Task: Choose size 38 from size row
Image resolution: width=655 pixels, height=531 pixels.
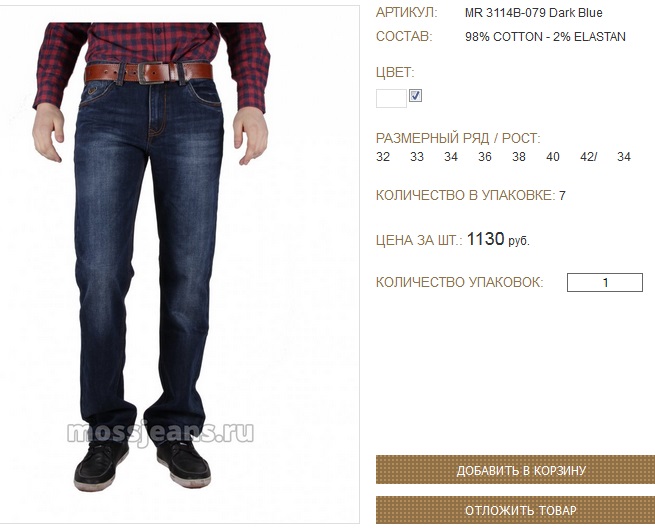Action: pos(519,157)
